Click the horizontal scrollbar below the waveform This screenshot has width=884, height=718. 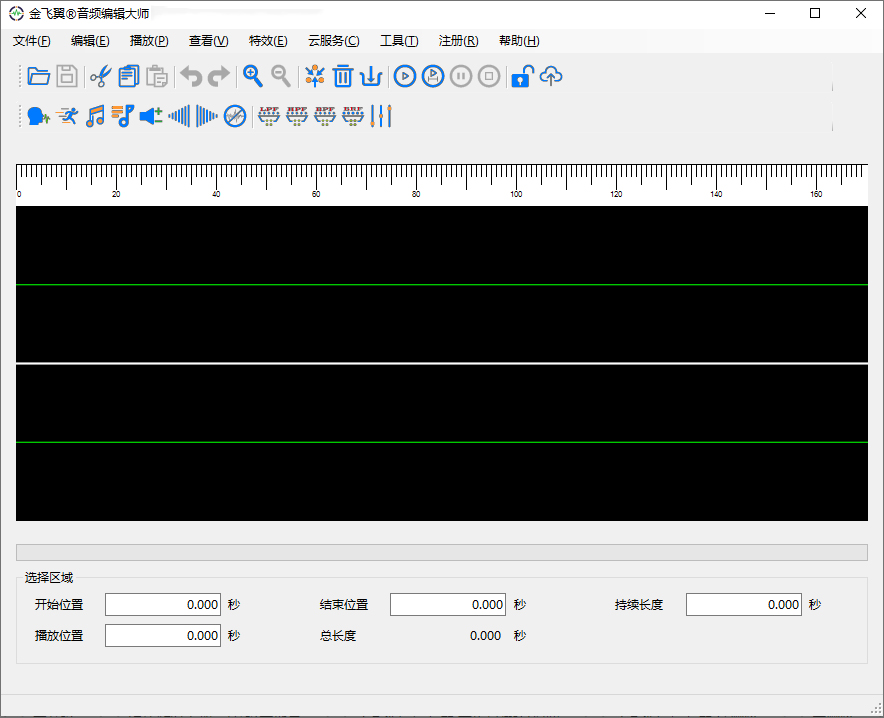tap(441, 552)
